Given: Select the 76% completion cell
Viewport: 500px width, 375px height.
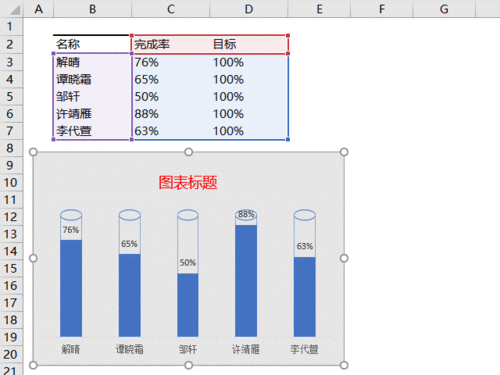Looking at the screenshot, I should click(x=171, y=62).
